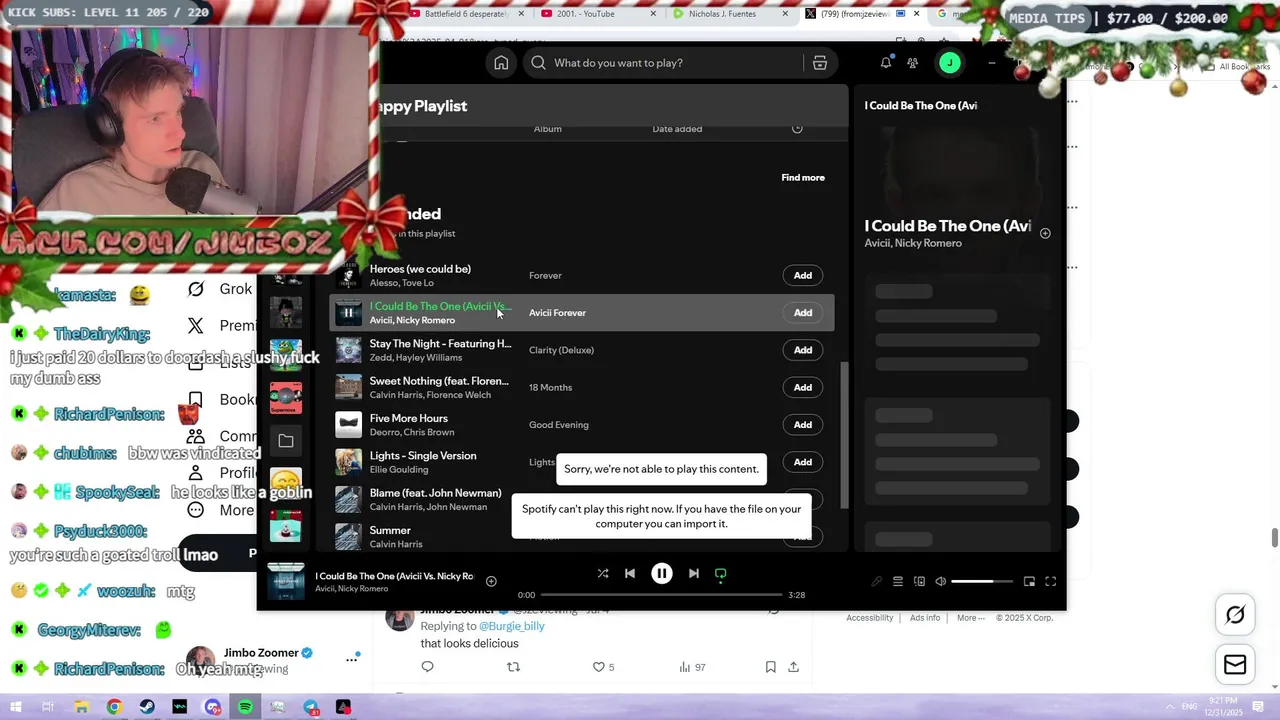Like the 'that looks delicious' tweet

599,667
